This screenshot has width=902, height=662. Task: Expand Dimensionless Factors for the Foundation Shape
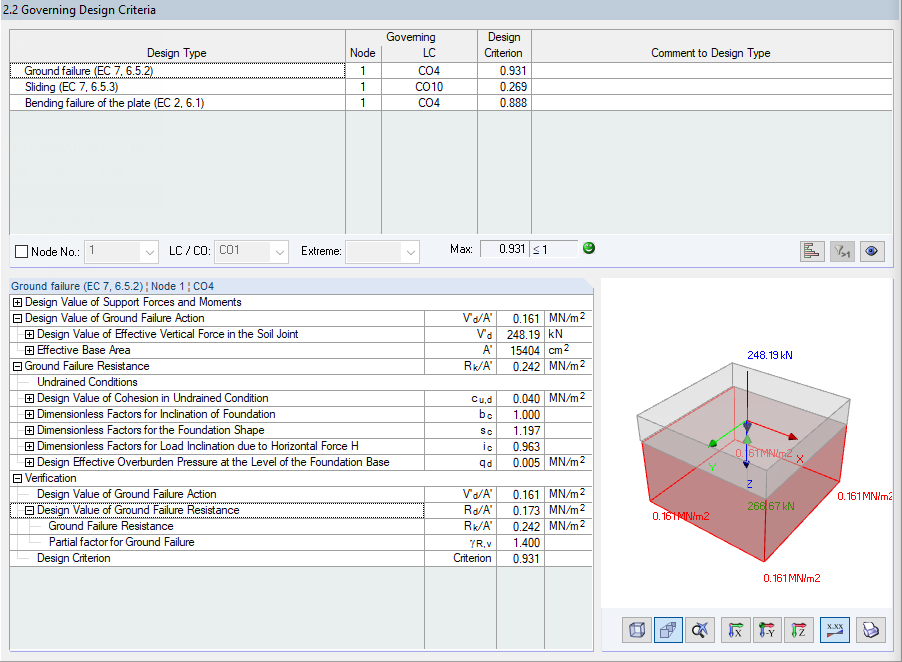tap(29, 431)
